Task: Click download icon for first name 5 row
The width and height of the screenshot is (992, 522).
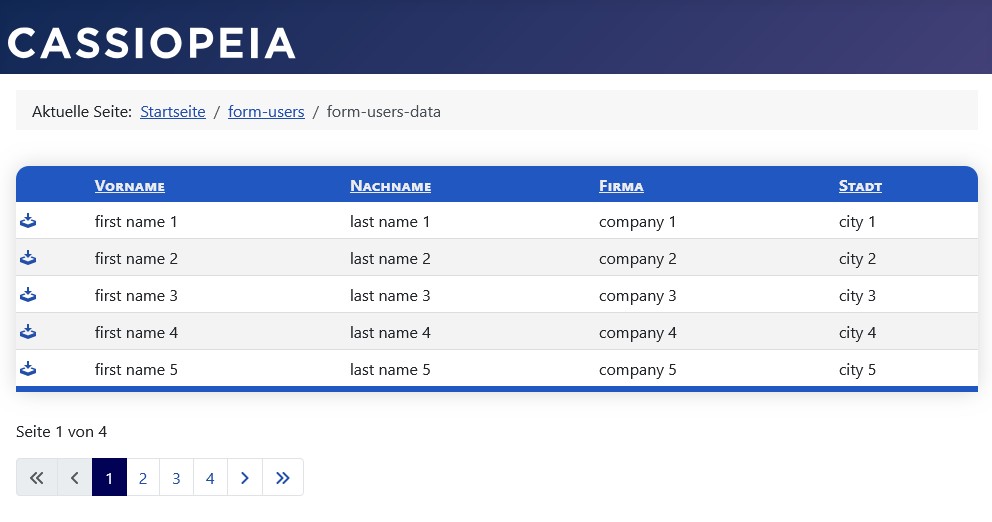Action: click(28, 369)
